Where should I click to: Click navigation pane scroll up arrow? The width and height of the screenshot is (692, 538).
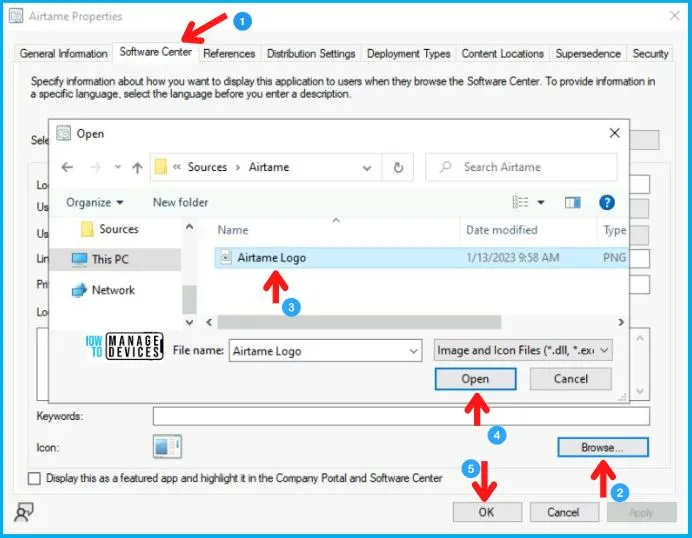click(189, 227)
